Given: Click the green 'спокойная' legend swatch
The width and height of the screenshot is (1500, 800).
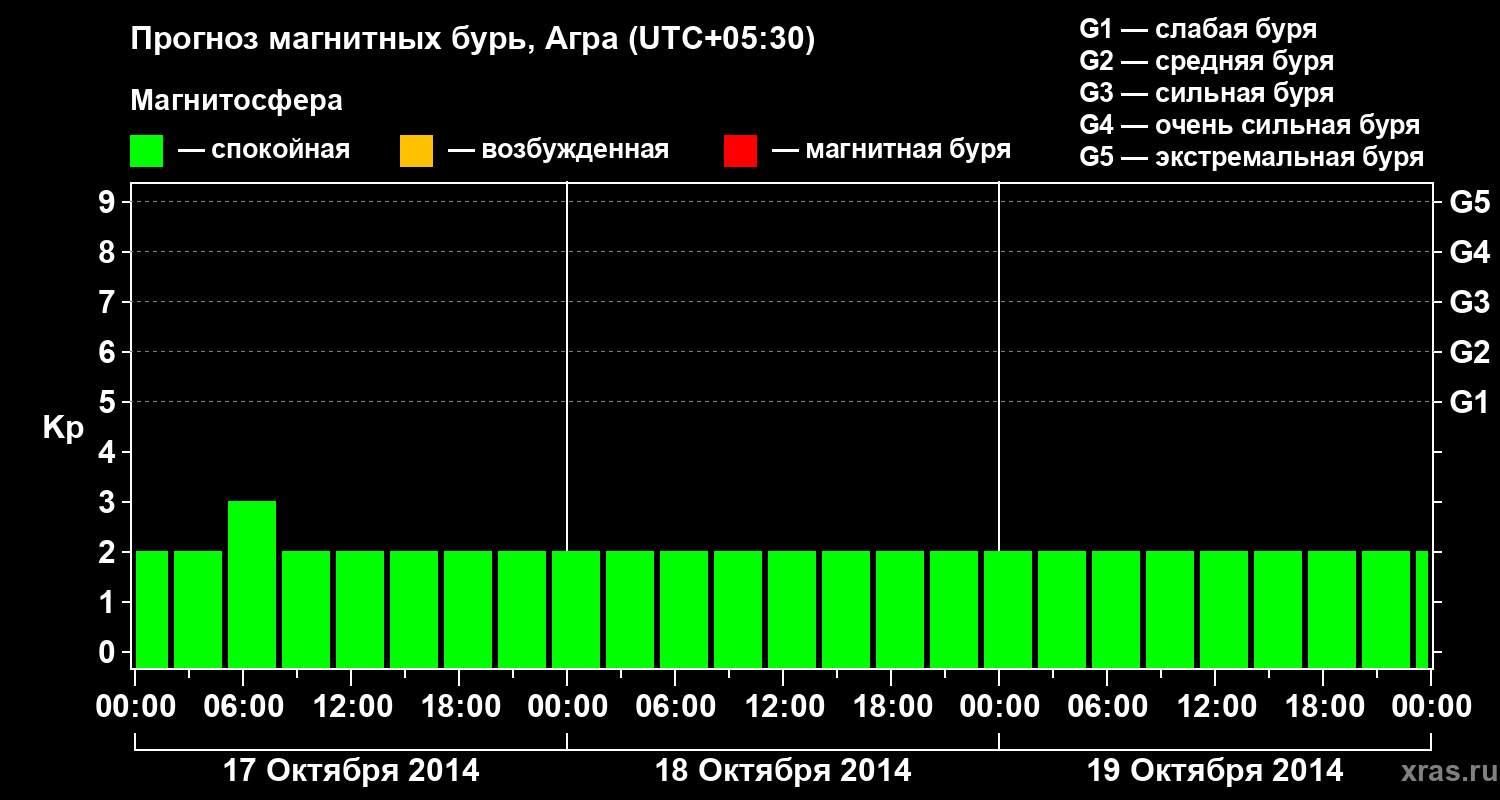Looking at the screenshot, I should pyautogui.click(x=146, y=151).
